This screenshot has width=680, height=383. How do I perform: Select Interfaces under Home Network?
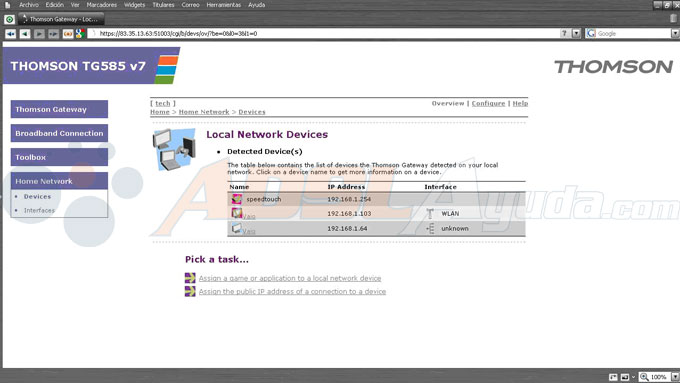[39, 210]
